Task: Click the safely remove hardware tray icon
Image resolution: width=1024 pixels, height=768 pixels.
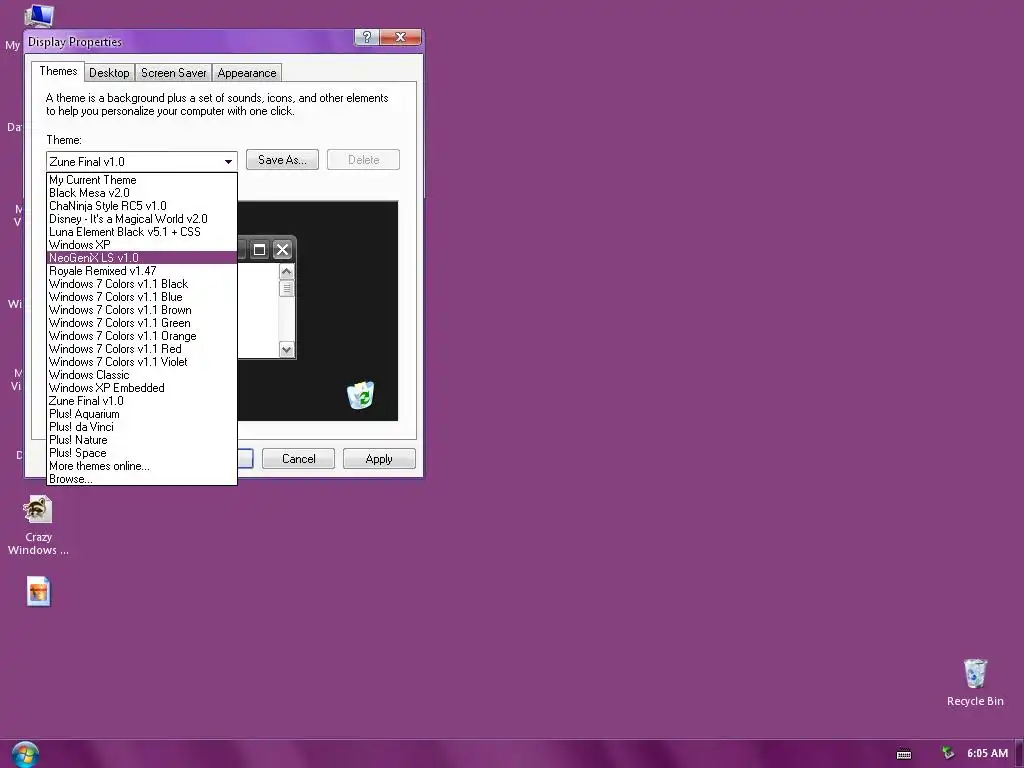Action: 948,753
